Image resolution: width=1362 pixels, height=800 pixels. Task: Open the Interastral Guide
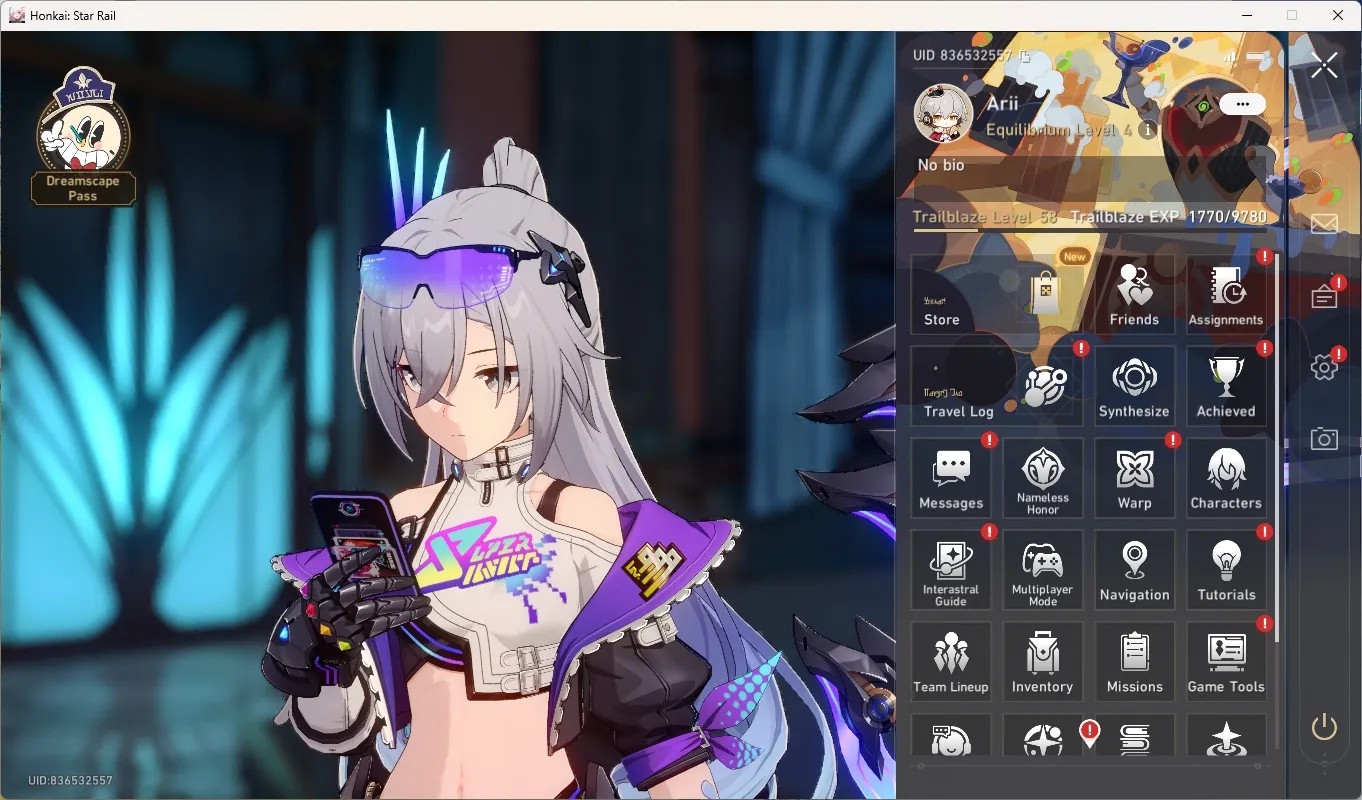(951, 570)
